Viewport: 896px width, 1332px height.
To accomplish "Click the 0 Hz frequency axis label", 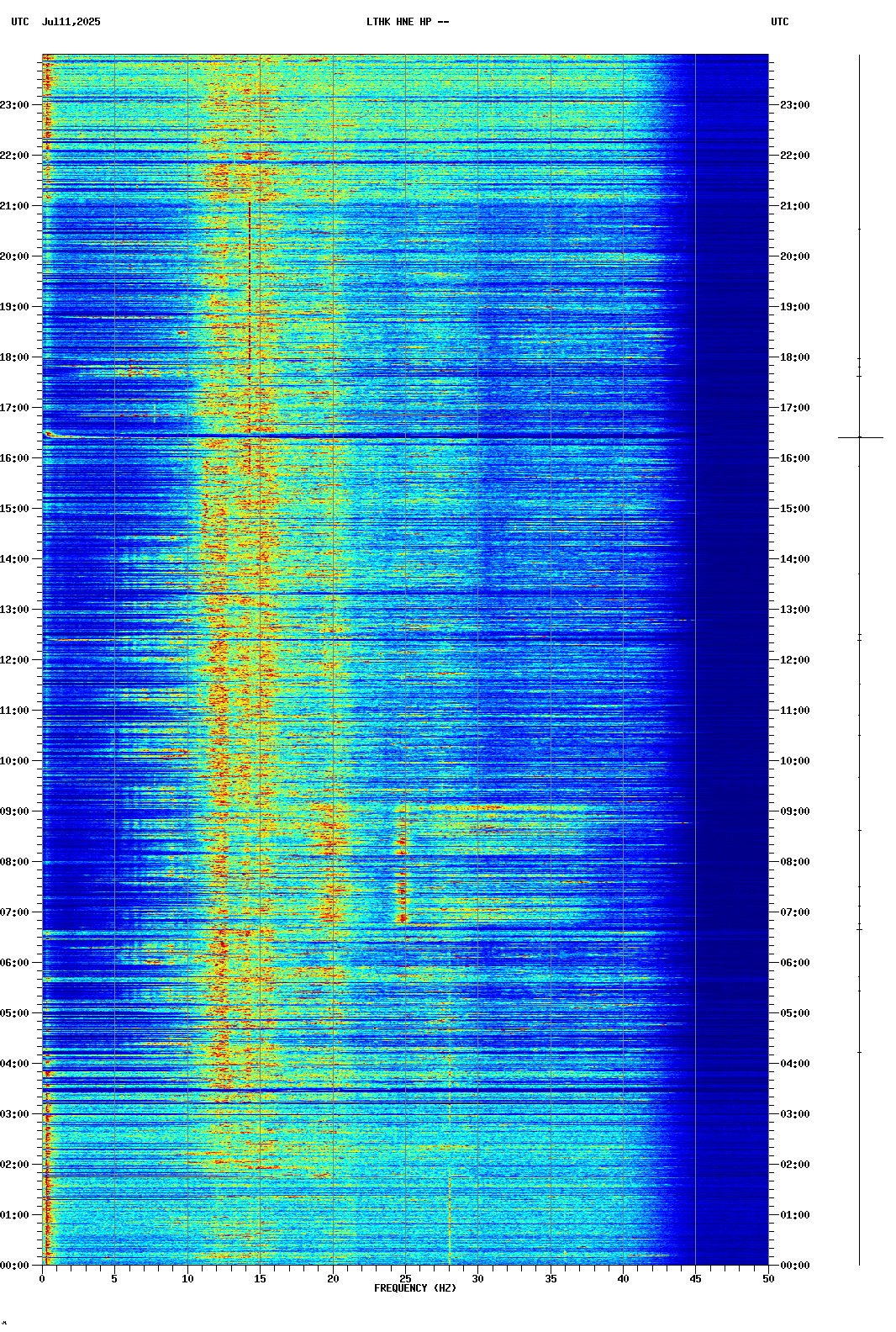I will pos(42,1279).
